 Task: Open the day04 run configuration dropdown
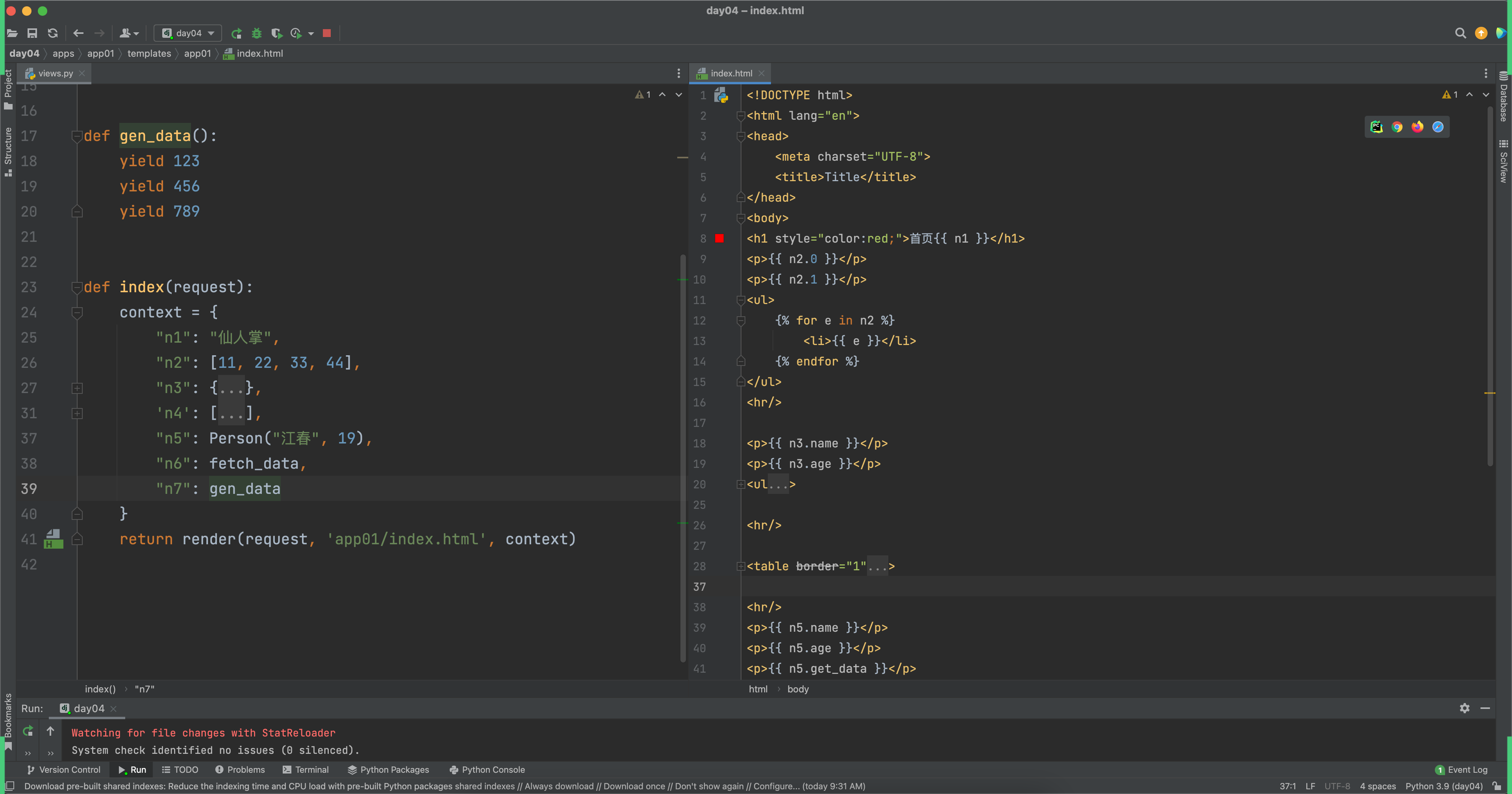click(x=188, y=33)
